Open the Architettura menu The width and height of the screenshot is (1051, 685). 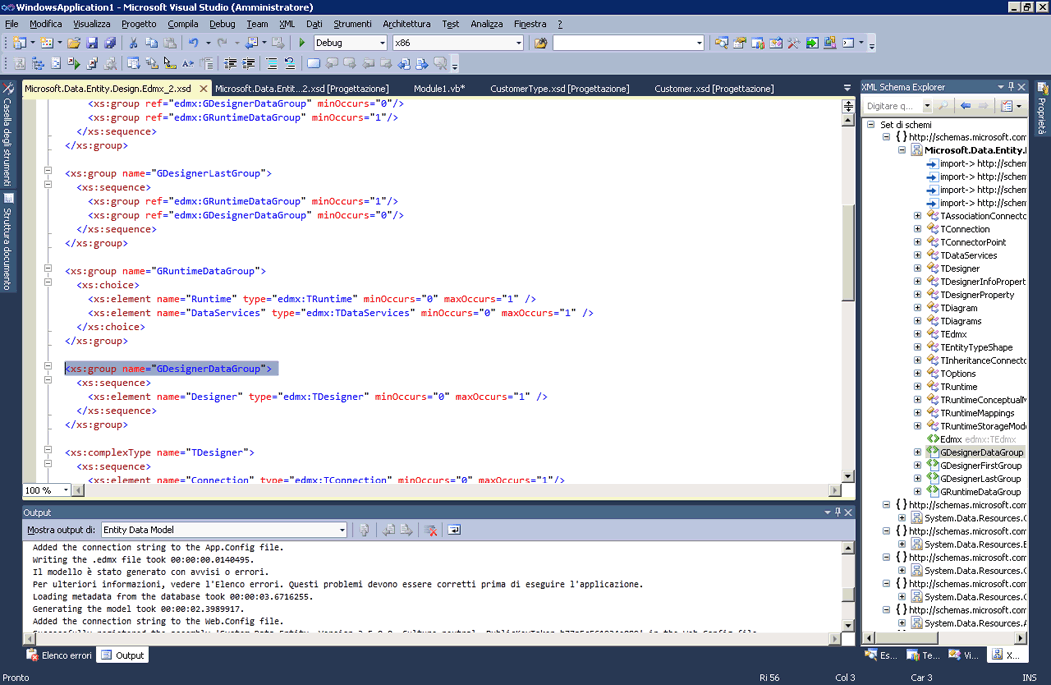[x=406, y=23]
